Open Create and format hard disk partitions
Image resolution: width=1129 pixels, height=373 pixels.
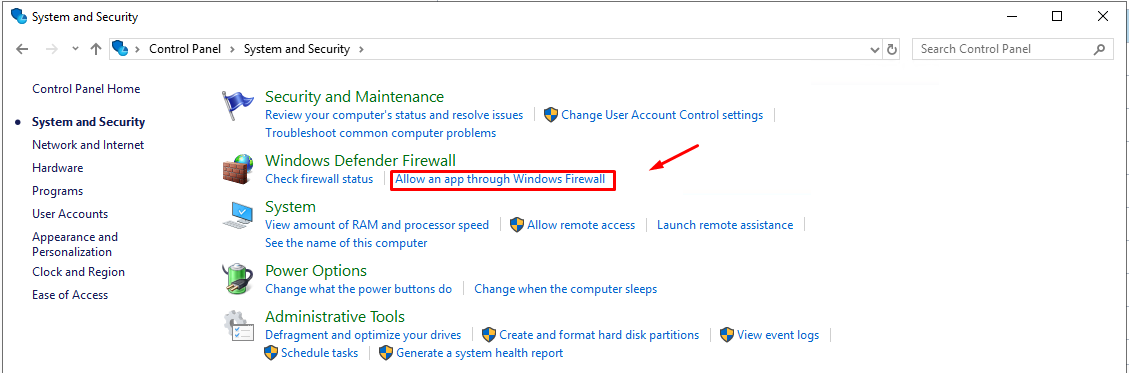coord(599,335)
